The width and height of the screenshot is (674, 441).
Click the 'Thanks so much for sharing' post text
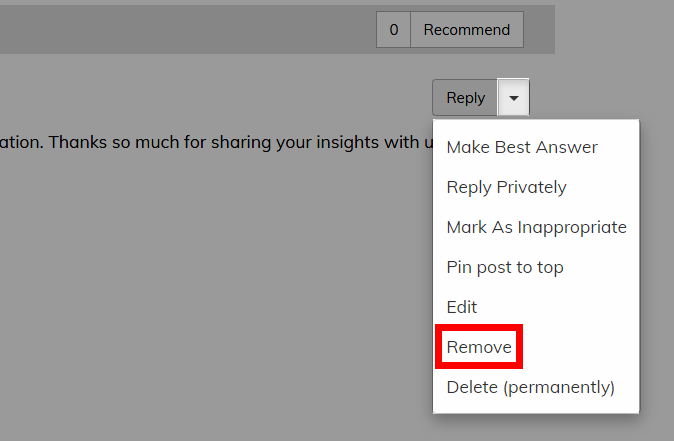[217, 142]
